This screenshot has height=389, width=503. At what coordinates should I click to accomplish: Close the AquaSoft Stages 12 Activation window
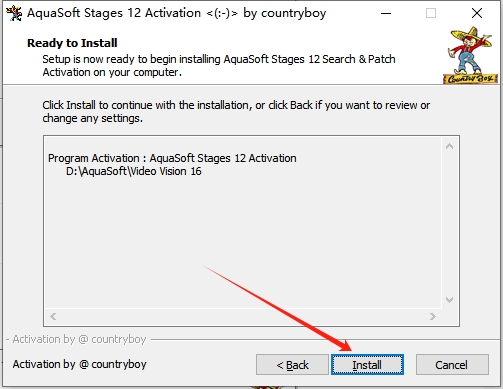[x=477, y=13]
